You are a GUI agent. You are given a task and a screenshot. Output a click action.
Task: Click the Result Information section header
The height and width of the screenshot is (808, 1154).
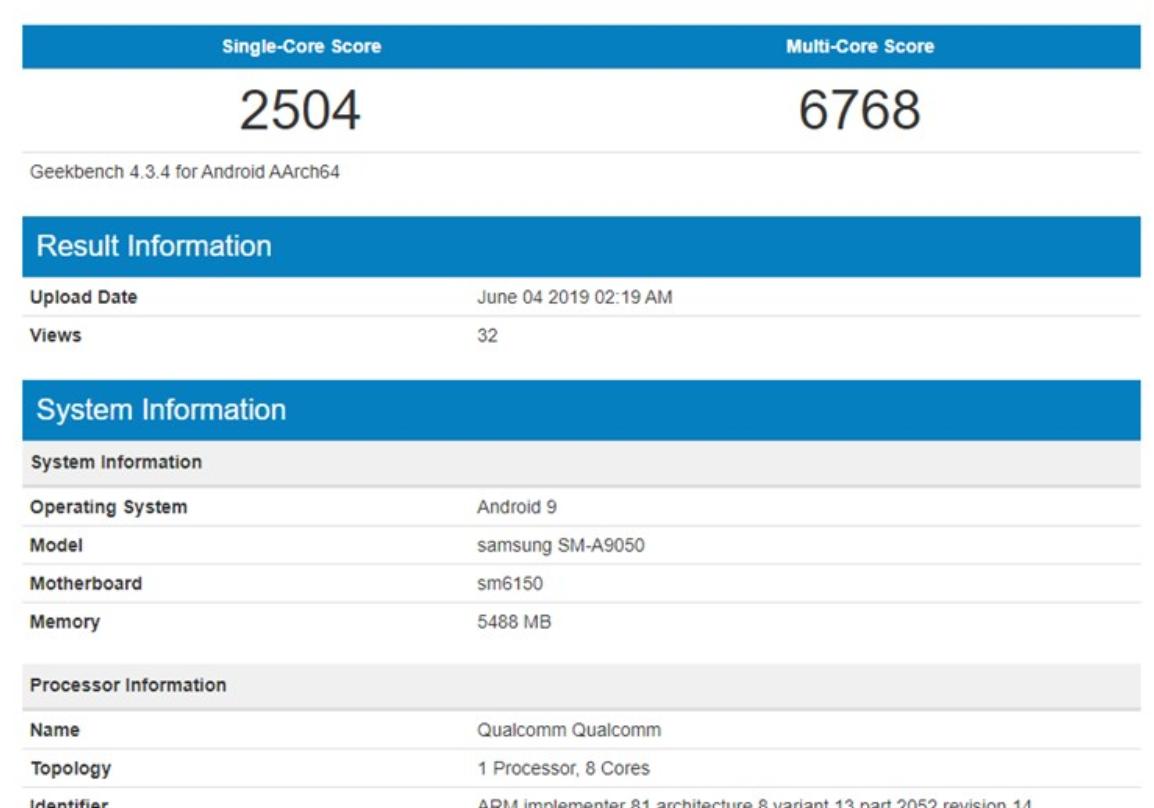click(x=154, y=246)
